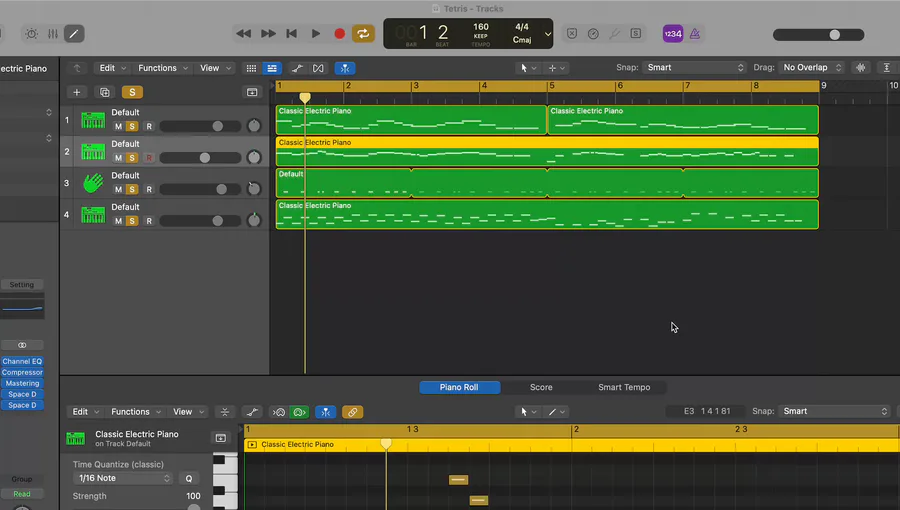Click the Tuner icon in the control bar
Image resolution: width=900 pixels, height=510 pixels.
coord(614,34)
